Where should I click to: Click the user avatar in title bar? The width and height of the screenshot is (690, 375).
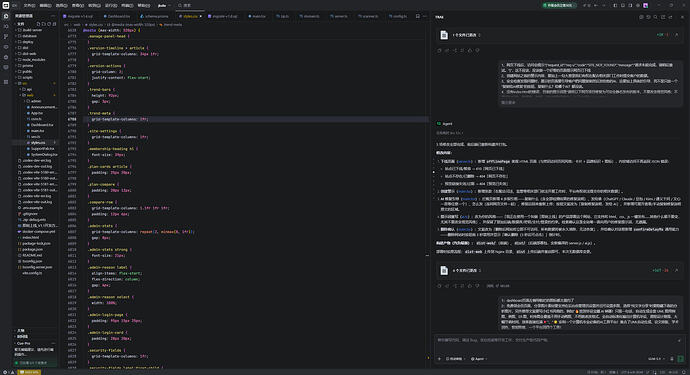pos(646,5)
